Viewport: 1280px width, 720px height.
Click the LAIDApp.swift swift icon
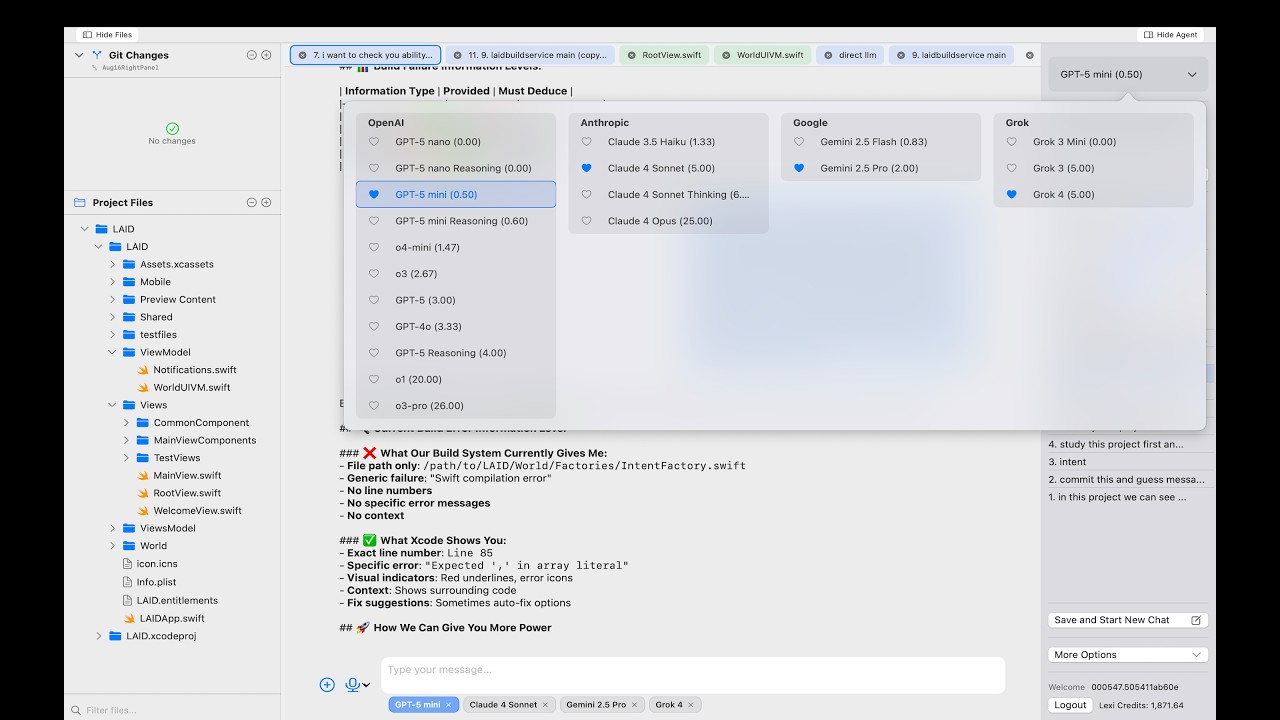tap(129, 619)
